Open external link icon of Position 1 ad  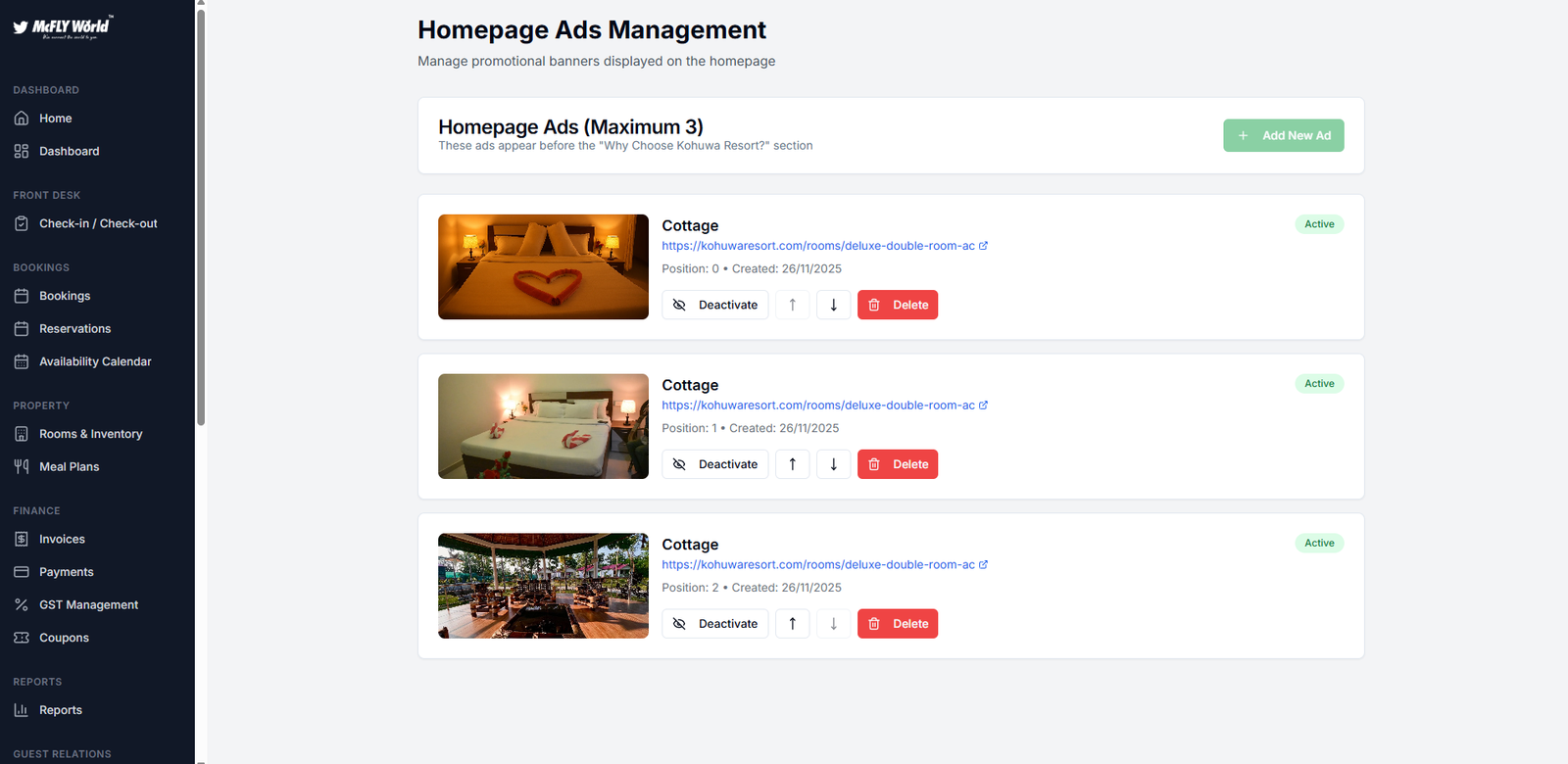pos(984,406)
